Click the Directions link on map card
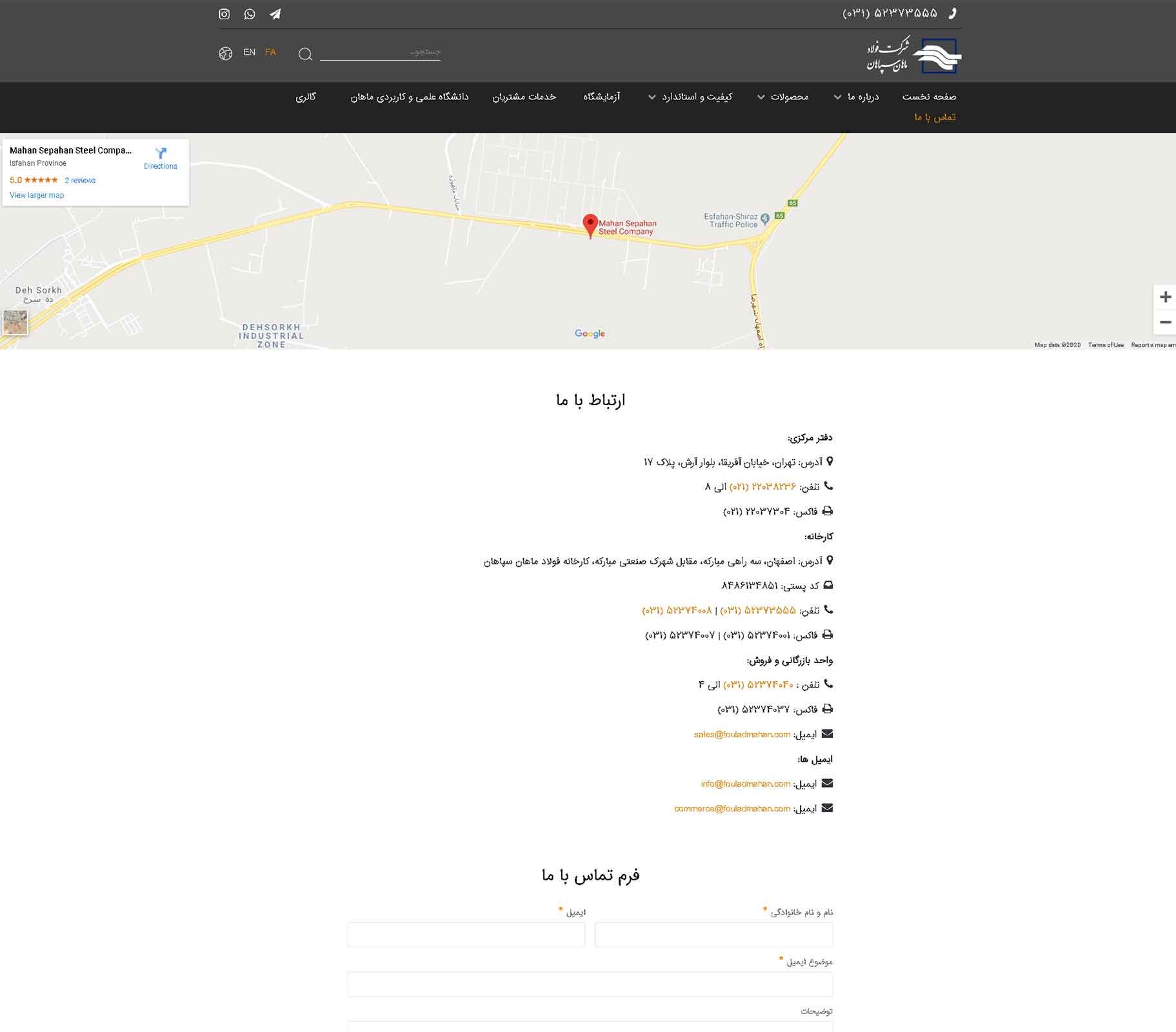This screenshot has height=1032, width=1176. pyautogui.click(x=161, y=166)
